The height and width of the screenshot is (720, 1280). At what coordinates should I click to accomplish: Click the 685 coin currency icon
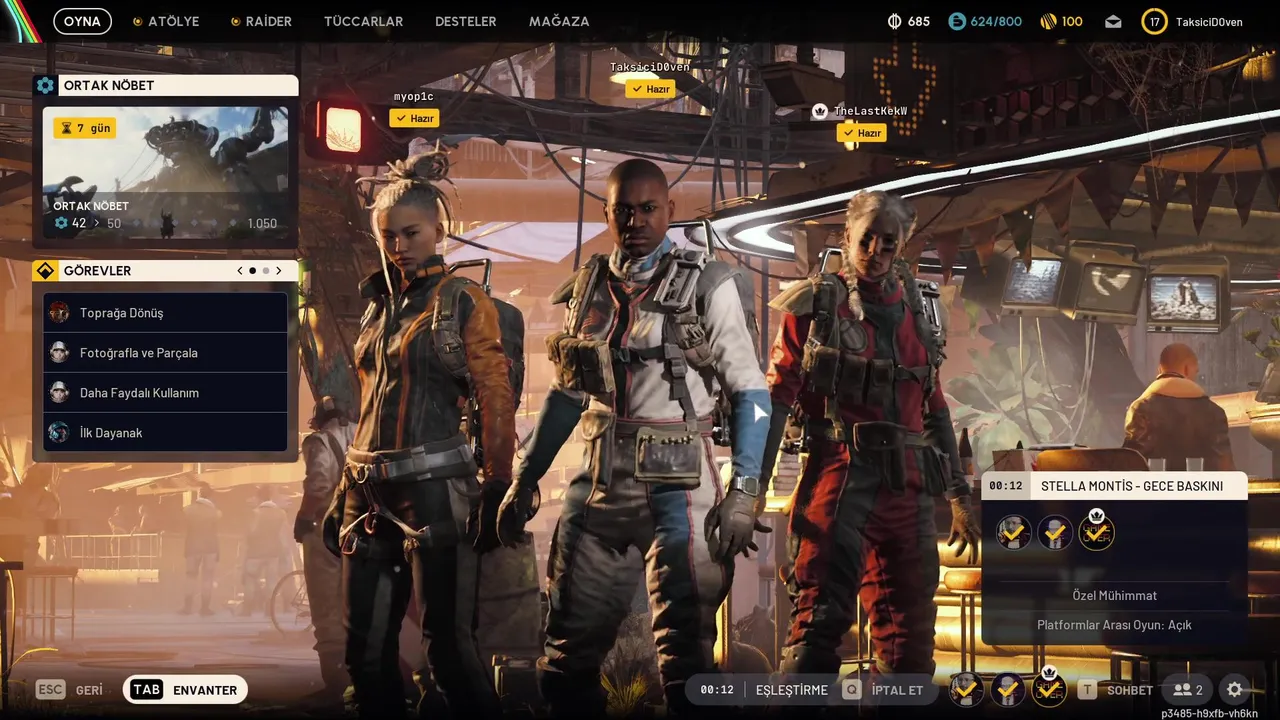895,21
